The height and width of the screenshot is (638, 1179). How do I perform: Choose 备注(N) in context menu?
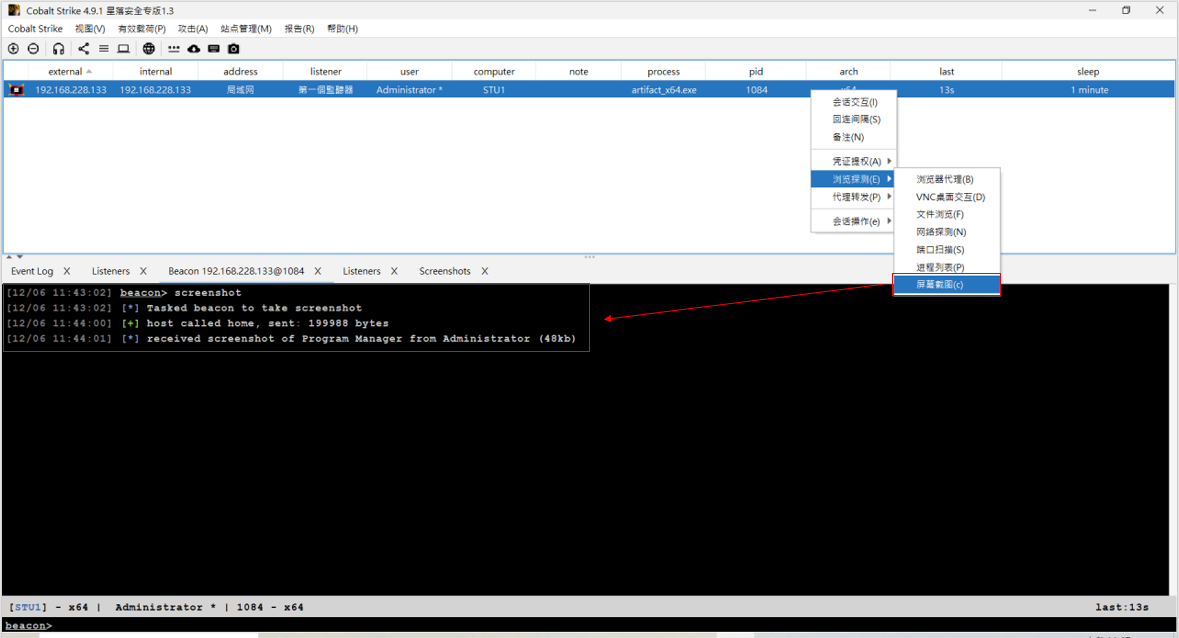(x=853, y=138)
